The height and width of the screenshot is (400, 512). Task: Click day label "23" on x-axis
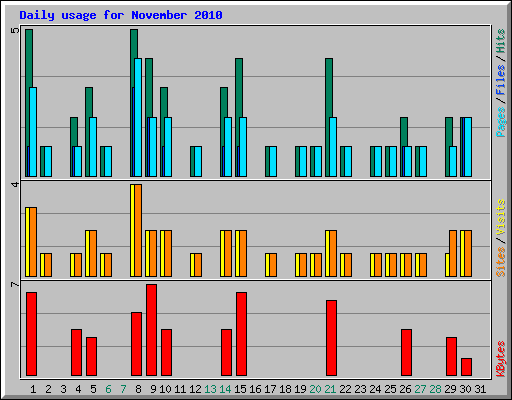coord(360,389)
